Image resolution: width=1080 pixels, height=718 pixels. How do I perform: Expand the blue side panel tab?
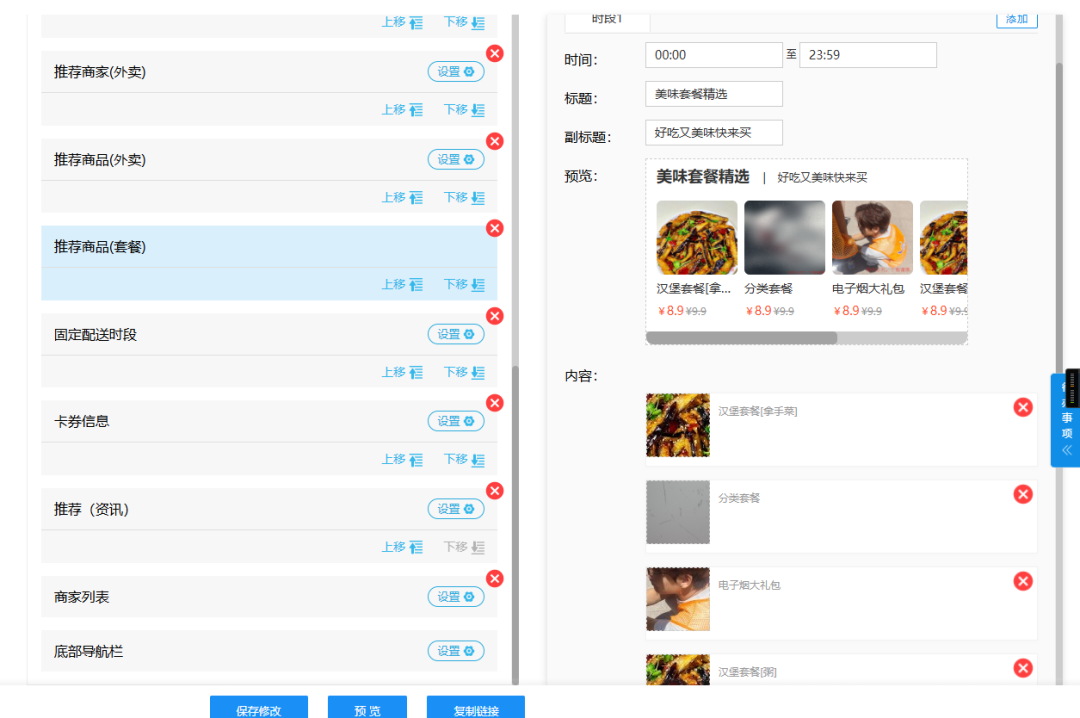[1066, 422]
